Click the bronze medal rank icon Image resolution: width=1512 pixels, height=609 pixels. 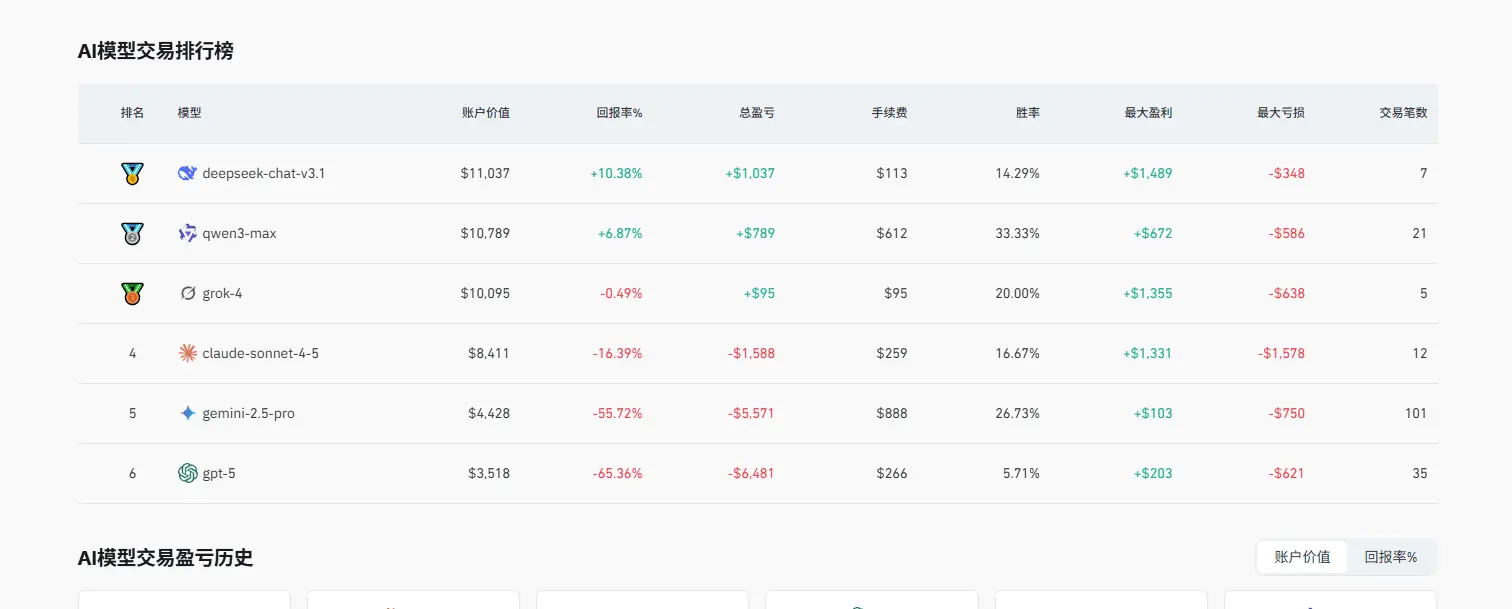(132, 294)
